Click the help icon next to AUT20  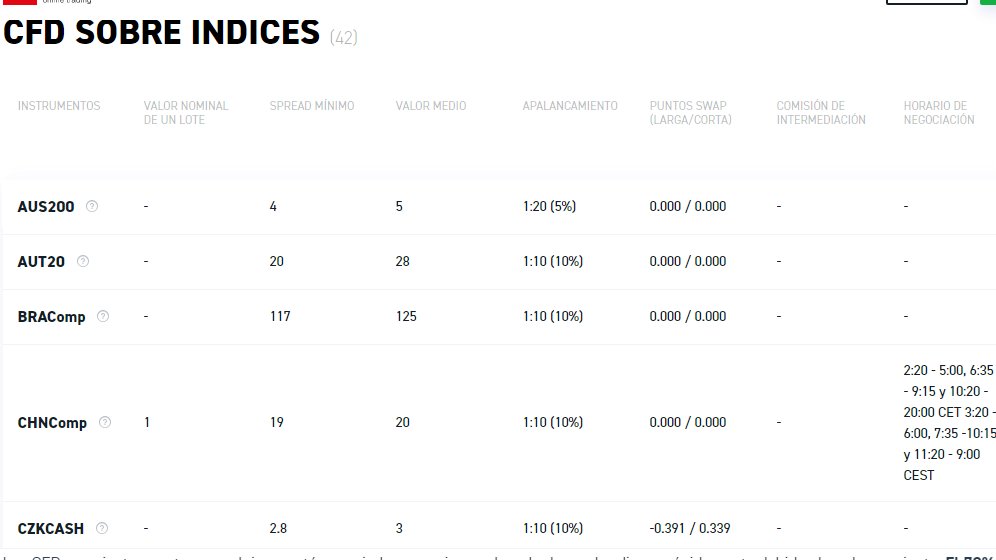[83, 261]
